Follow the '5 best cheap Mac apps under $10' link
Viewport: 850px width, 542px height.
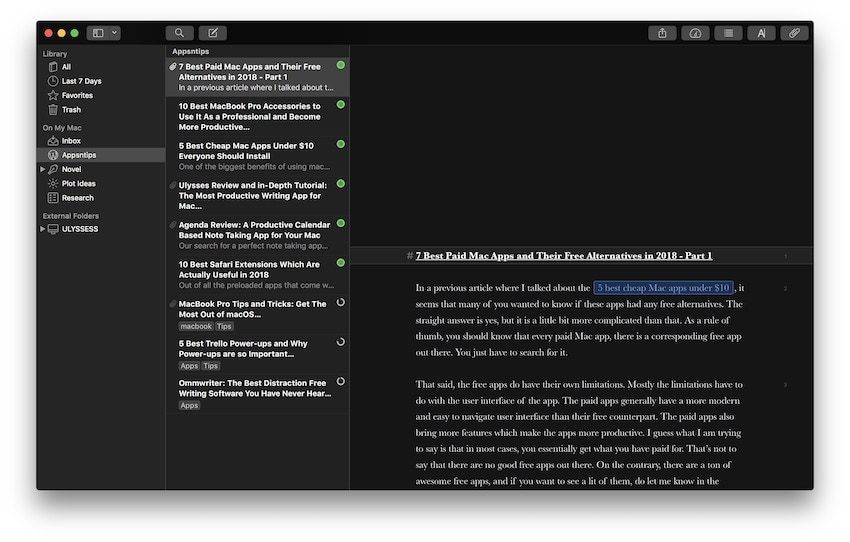point(663,288)
